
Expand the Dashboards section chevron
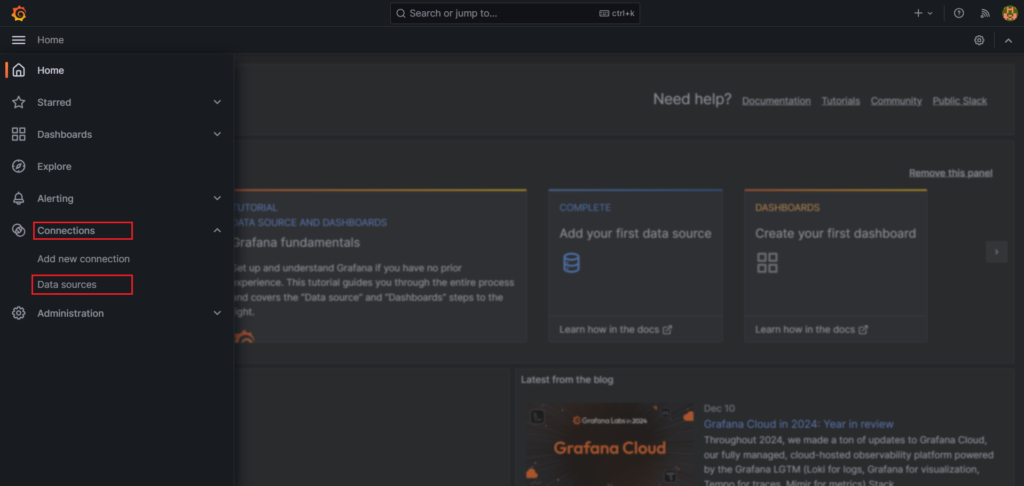(217, 134)
